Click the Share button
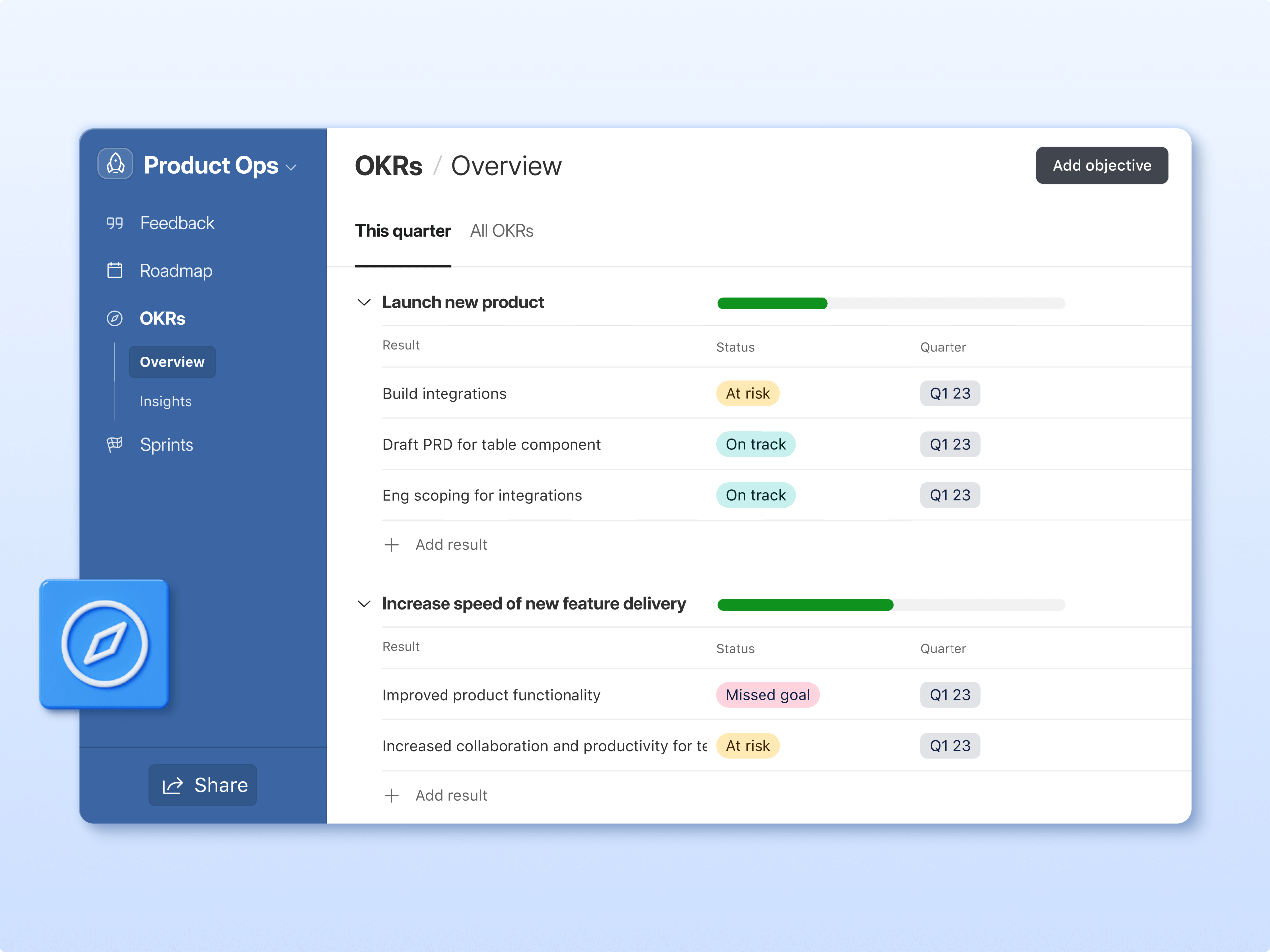The width and height of the screenshot is (1270, 952). pos(203,784)
